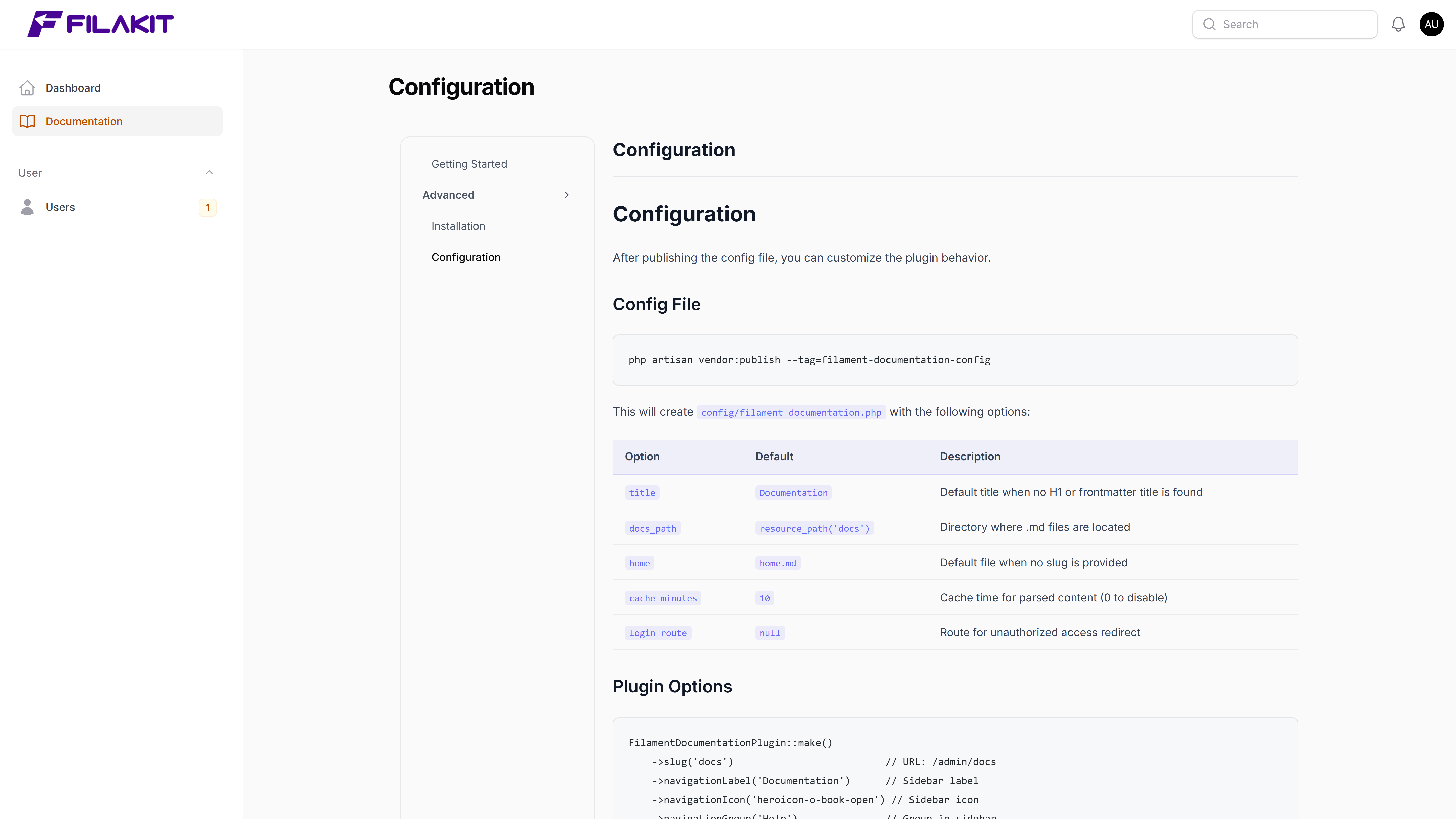Click 'Default file when no slug is provided'

pos(1034,563)
